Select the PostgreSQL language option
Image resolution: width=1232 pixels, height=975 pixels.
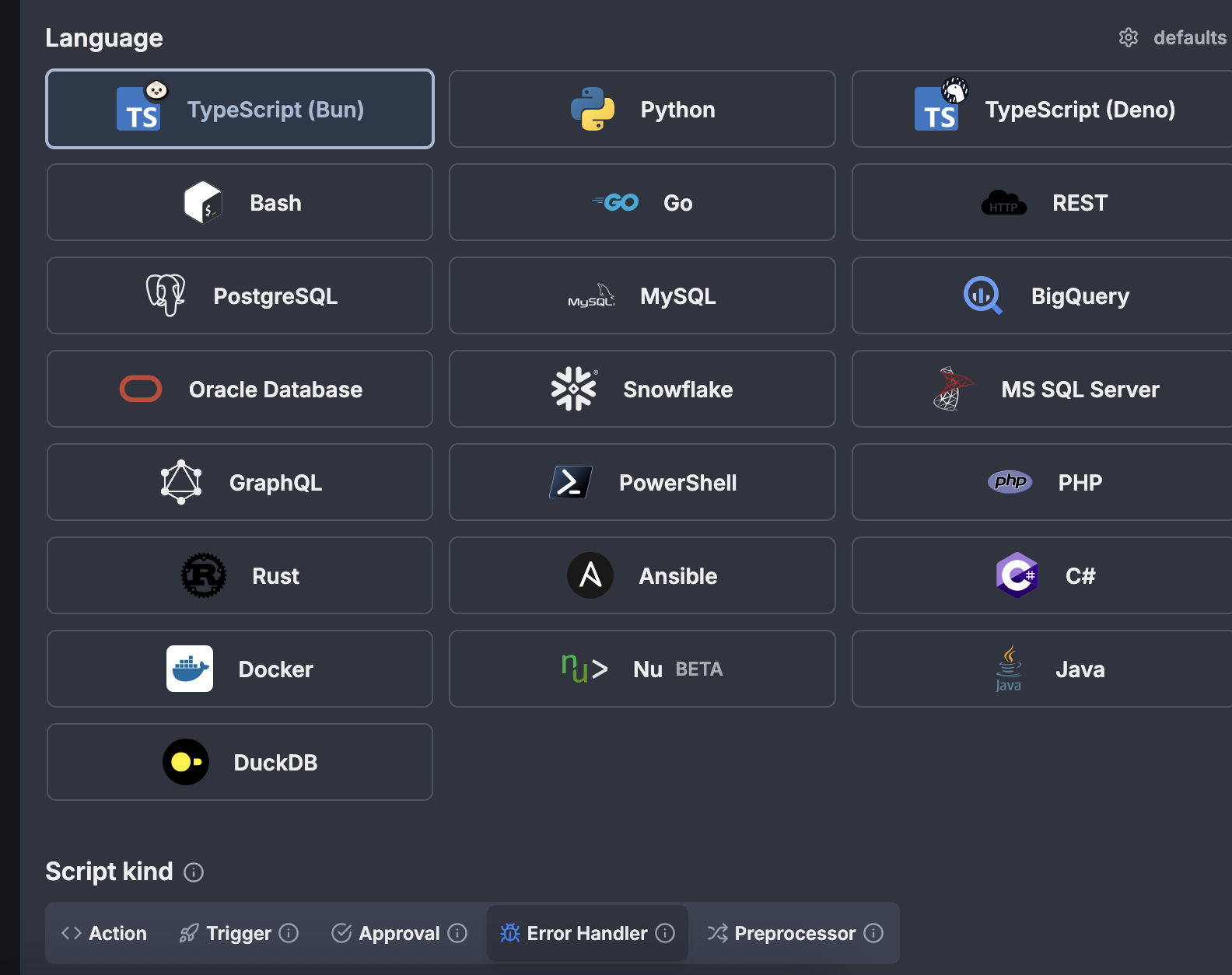coord(240,295)
